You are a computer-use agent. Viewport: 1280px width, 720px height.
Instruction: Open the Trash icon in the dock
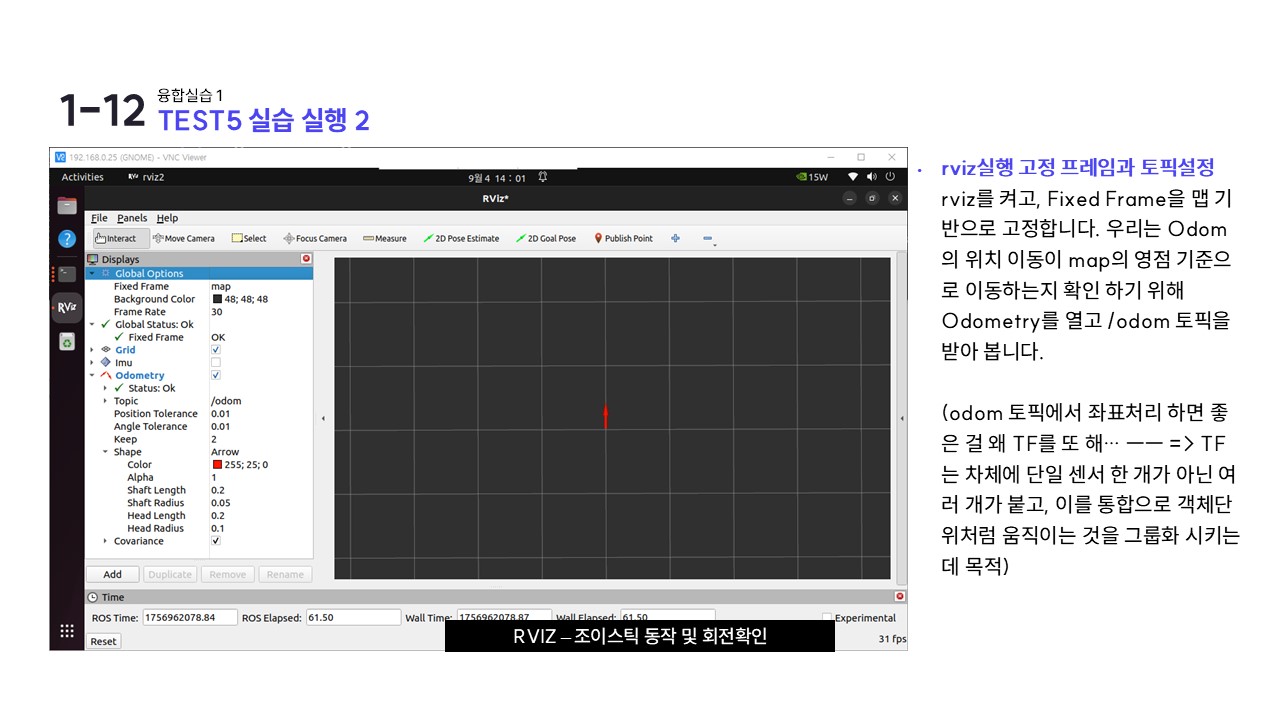67,341
